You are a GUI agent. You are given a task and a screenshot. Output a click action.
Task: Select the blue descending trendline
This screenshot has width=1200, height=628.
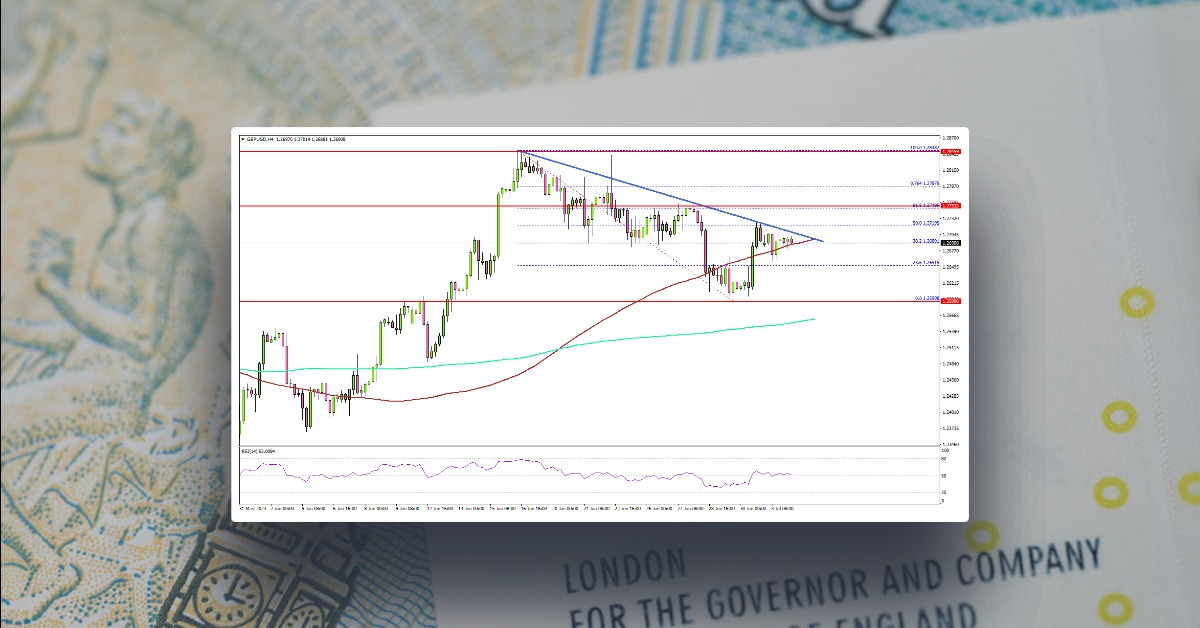(x=670, y=197)
